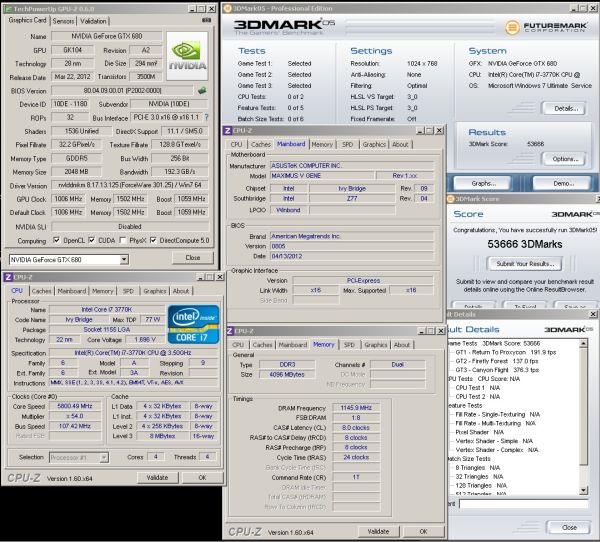Open the Processor #1 selection dropdown

[104, 457]
